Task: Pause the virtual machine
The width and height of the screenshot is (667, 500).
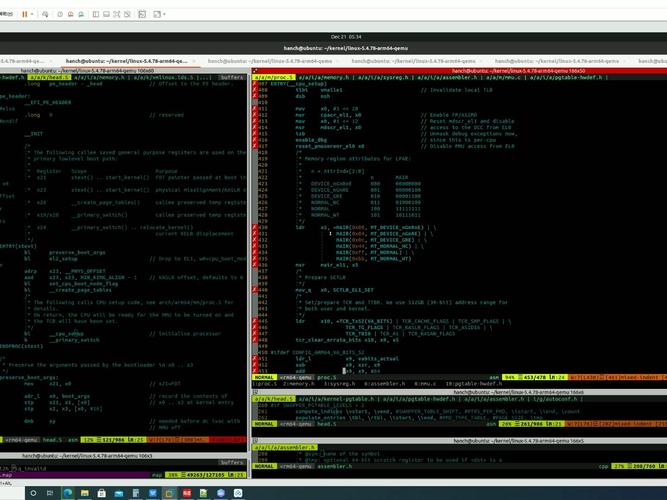Action: point(25,14)
